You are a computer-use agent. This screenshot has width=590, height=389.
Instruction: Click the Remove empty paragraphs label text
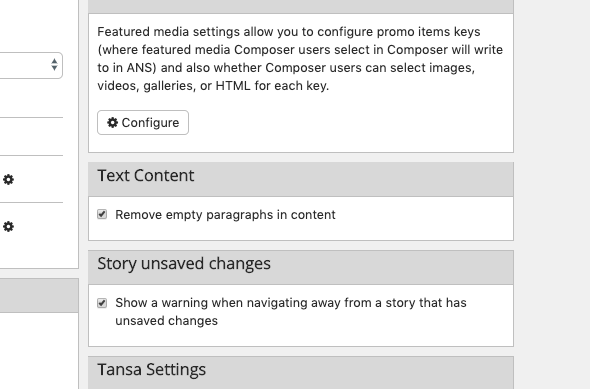click(225, 215)
